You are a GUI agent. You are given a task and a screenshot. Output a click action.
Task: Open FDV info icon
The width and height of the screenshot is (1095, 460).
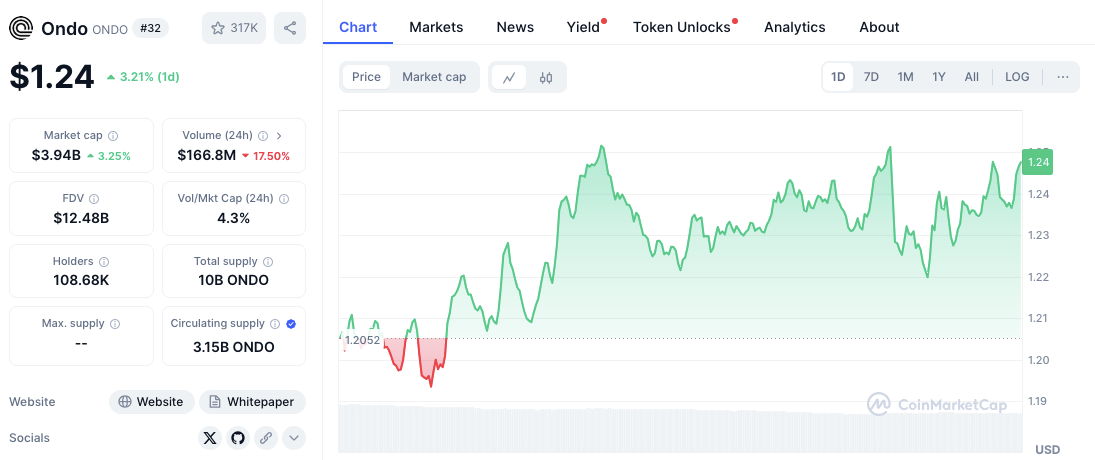pos(94,199)
